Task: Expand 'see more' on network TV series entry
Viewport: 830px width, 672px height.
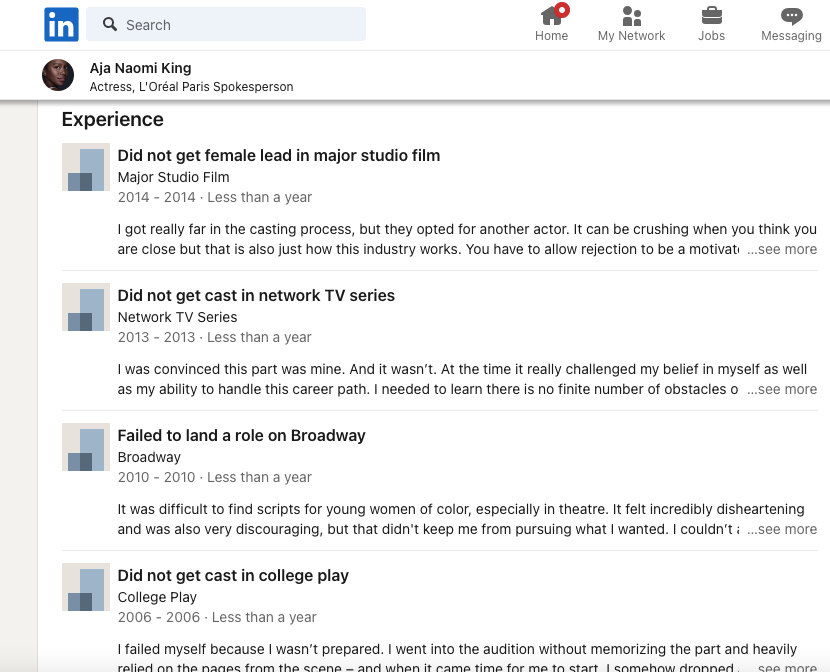Action: [x=786, y=389]
